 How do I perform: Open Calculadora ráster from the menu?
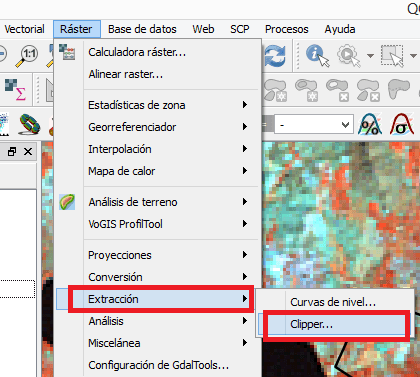157,52
